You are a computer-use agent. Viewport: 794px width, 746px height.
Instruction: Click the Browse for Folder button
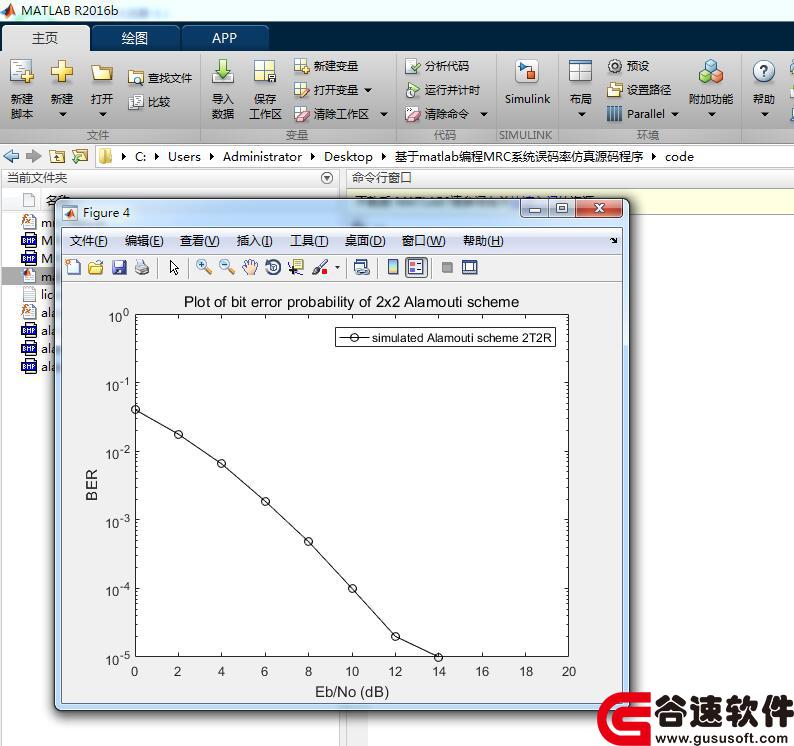point(80,156)
